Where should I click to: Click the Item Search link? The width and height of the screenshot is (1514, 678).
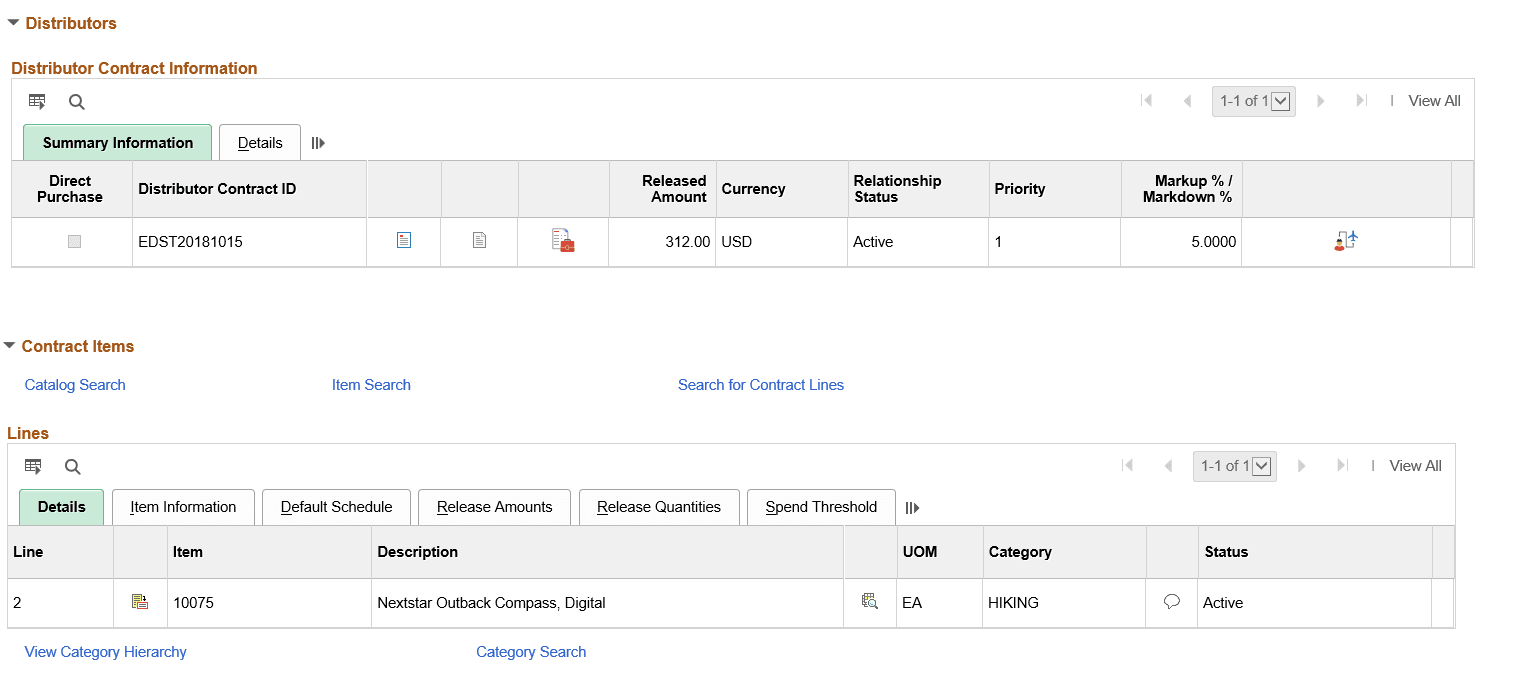coord(371,384)
